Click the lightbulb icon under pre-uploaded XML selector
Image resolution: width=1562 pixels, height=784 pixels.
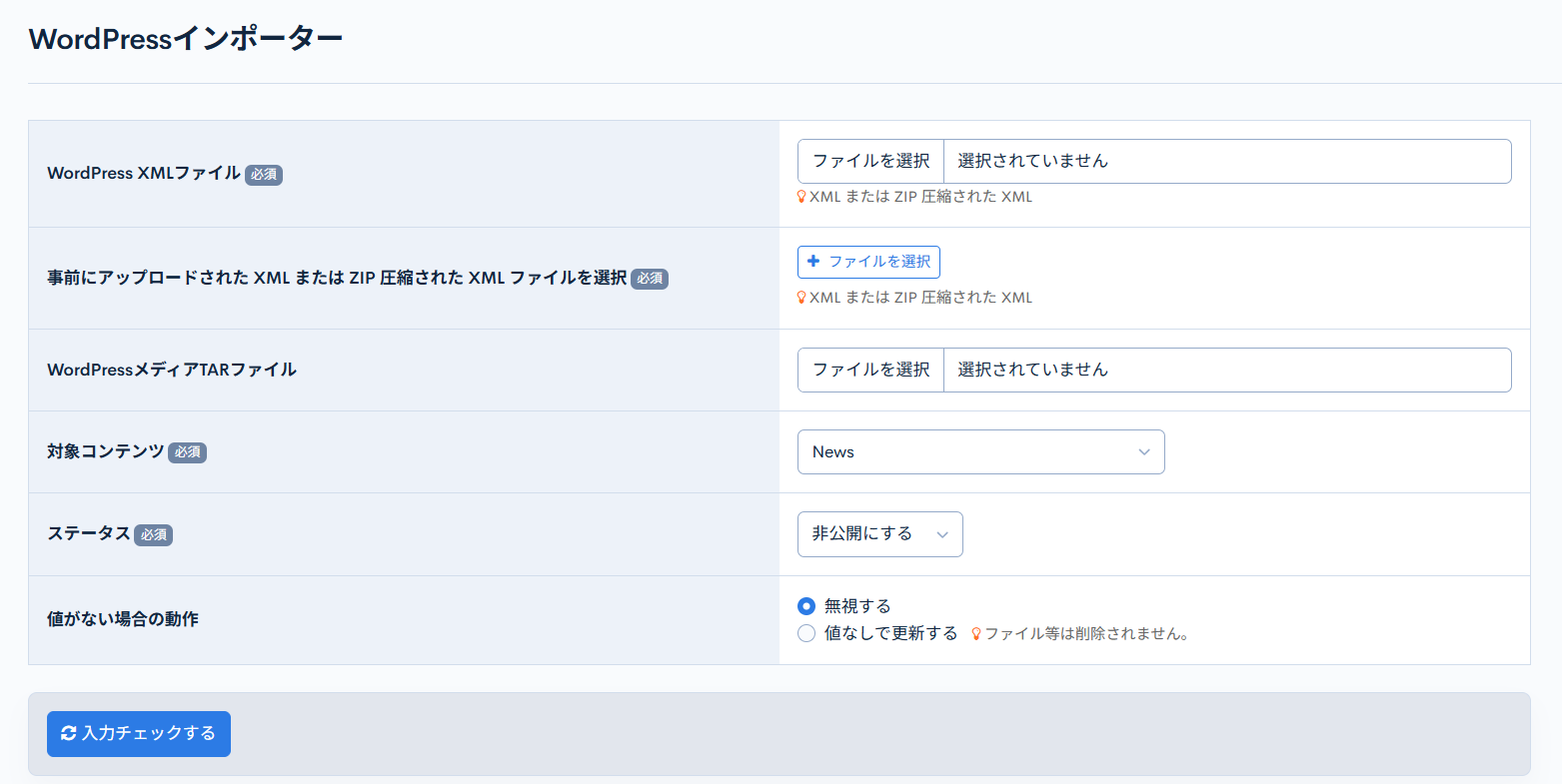click(799, 297)
